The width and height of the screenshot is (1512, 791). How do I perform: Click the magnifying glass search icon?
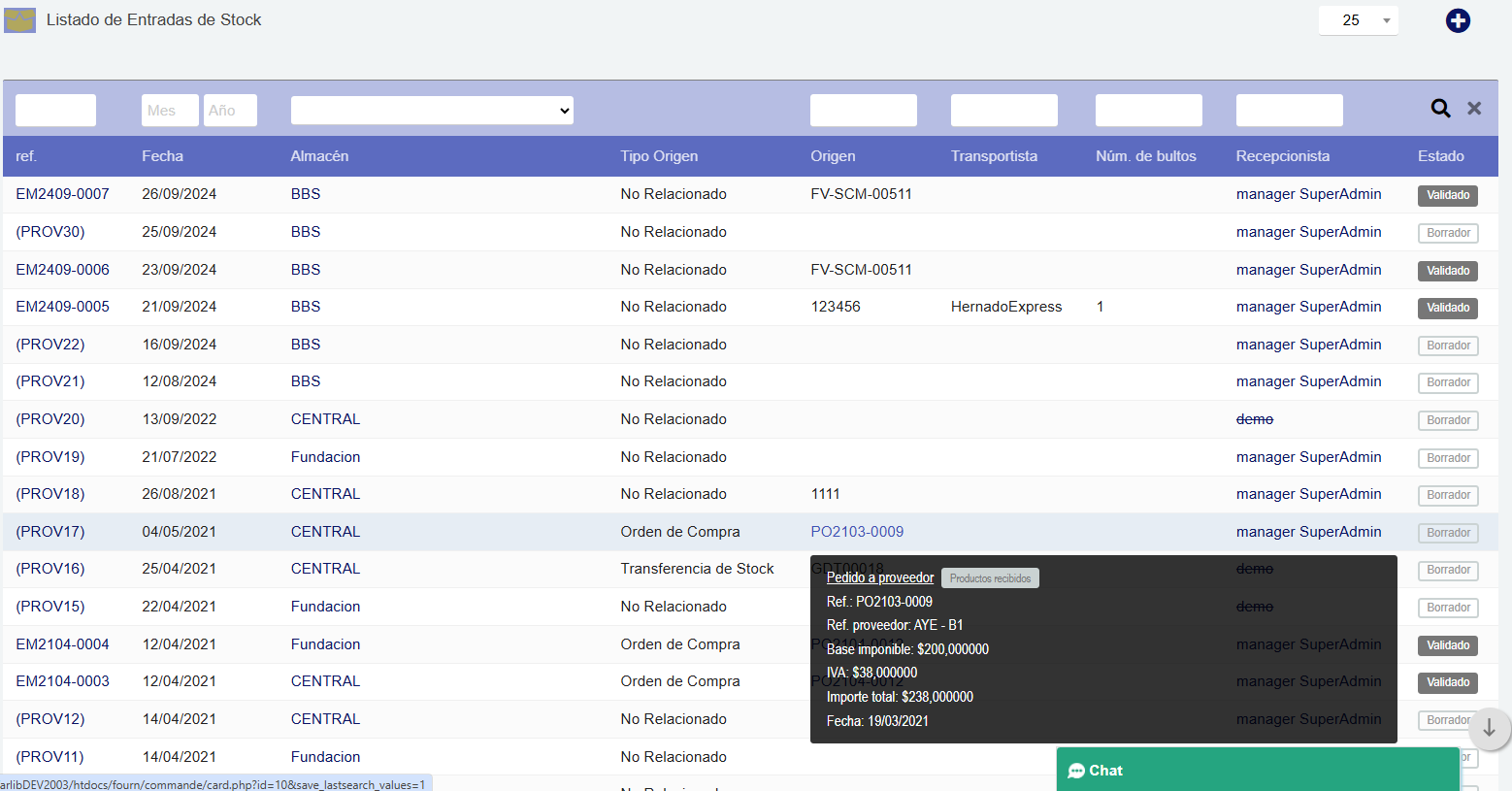click(x=1440, y=109)
